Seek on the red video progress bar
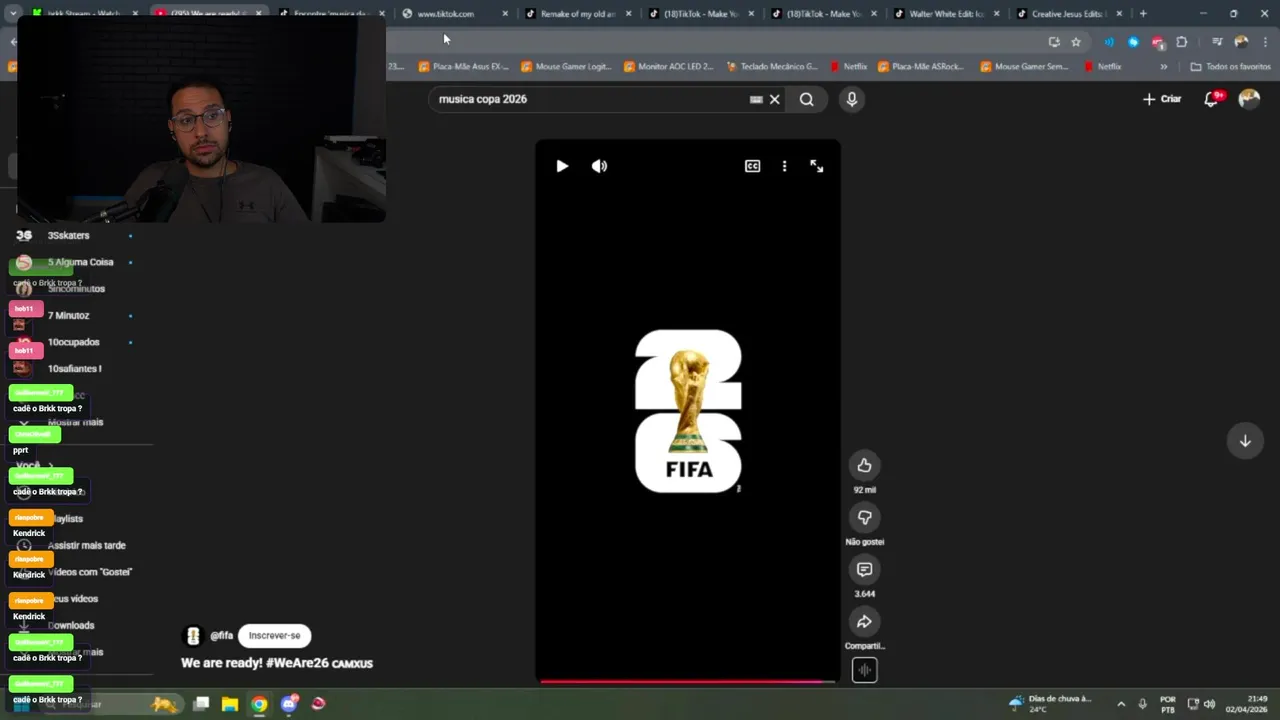 [x=688, y=682]
